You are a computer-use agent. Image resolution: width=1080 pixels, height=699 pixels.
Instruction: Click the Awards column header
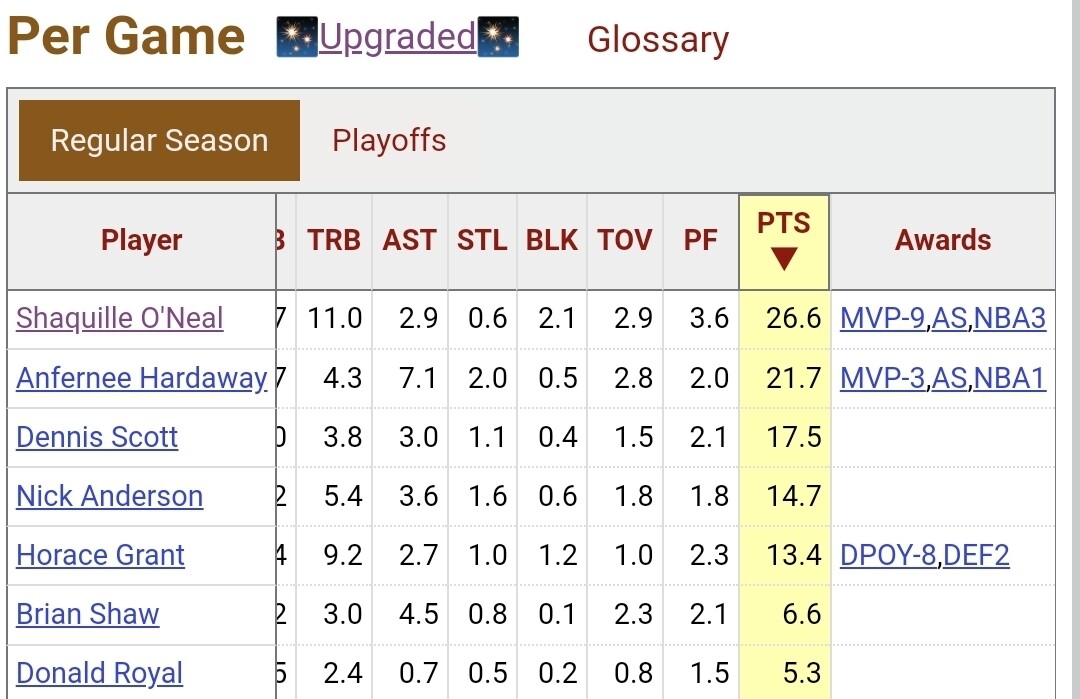pyautogui.click(x=943, y=241)
